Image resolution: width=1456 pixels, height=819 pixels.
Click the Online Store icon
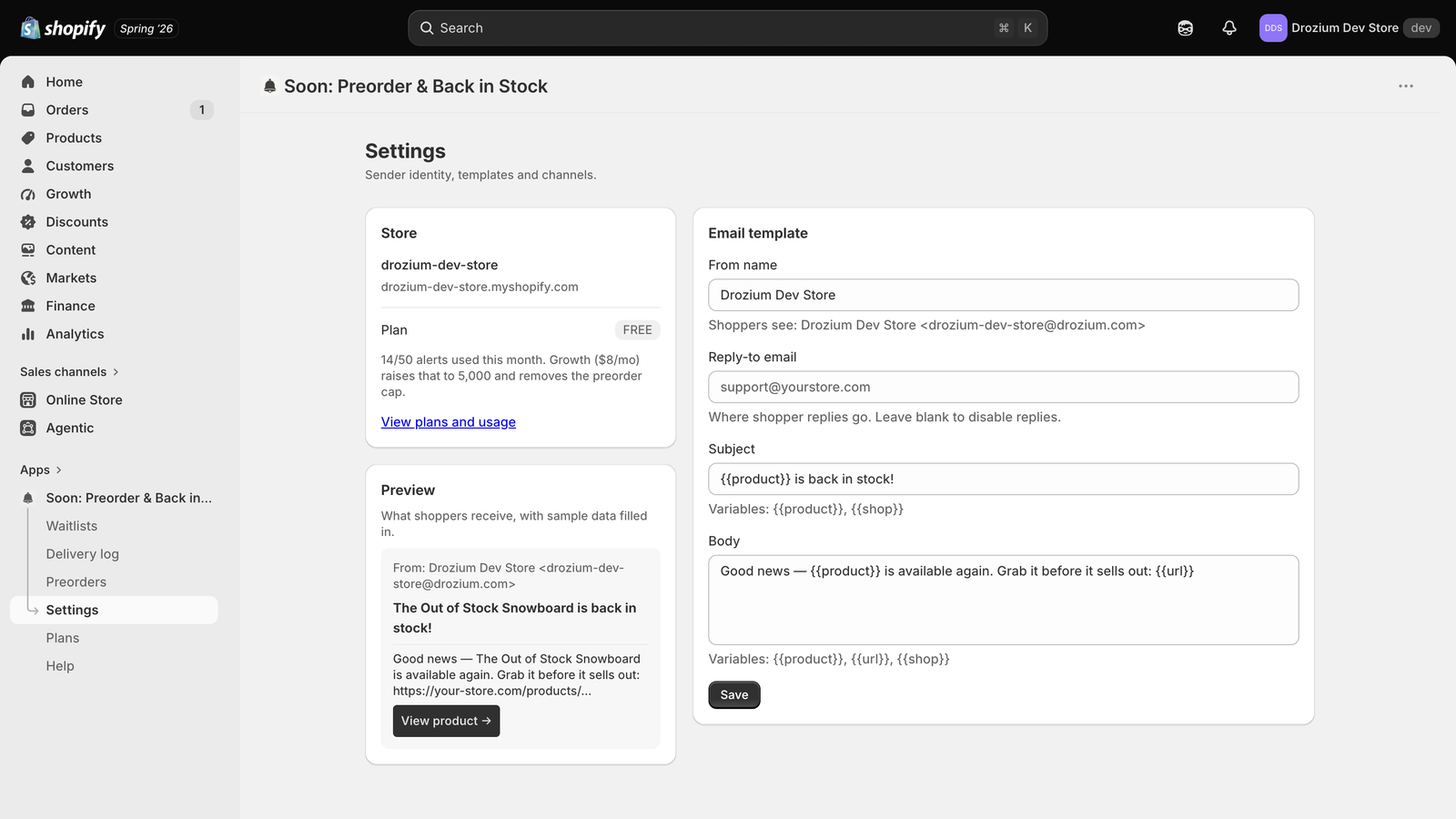(28, 400)
